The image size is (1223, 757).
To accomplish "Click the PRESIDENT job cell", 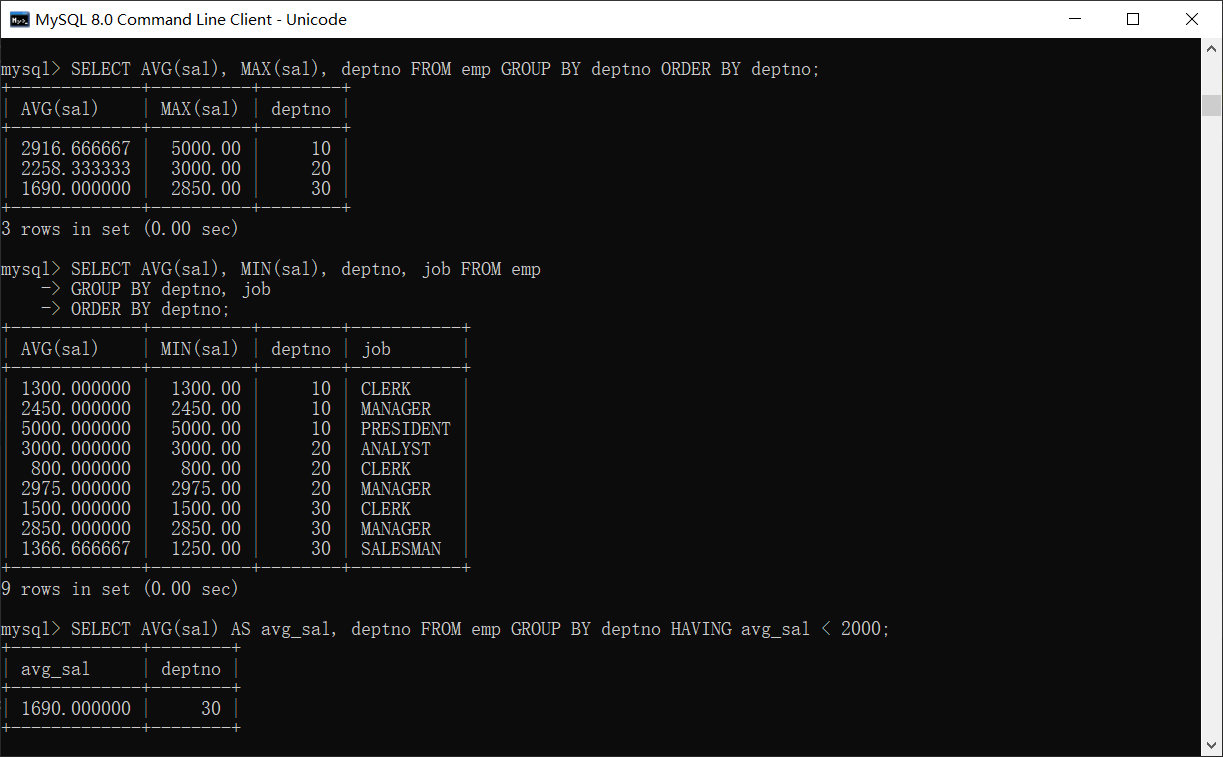I will pos(406,429).
